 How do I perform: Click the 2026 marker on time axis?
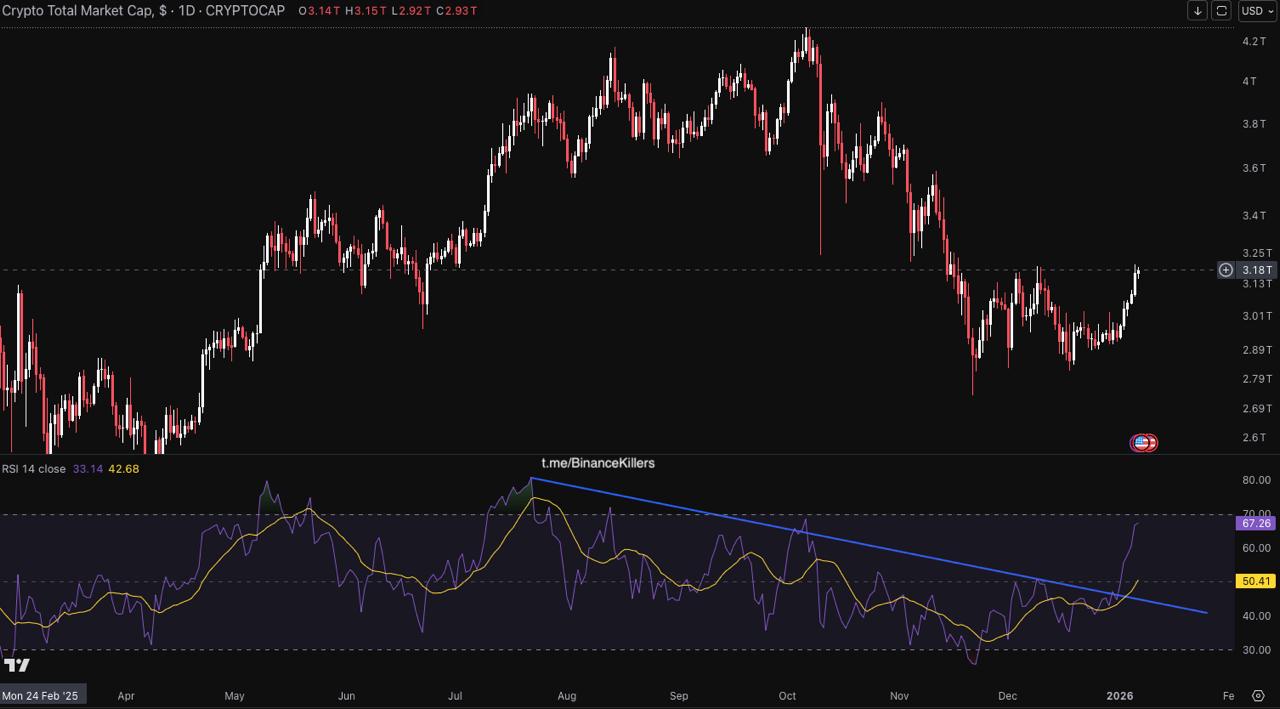tap(1118, 696)
